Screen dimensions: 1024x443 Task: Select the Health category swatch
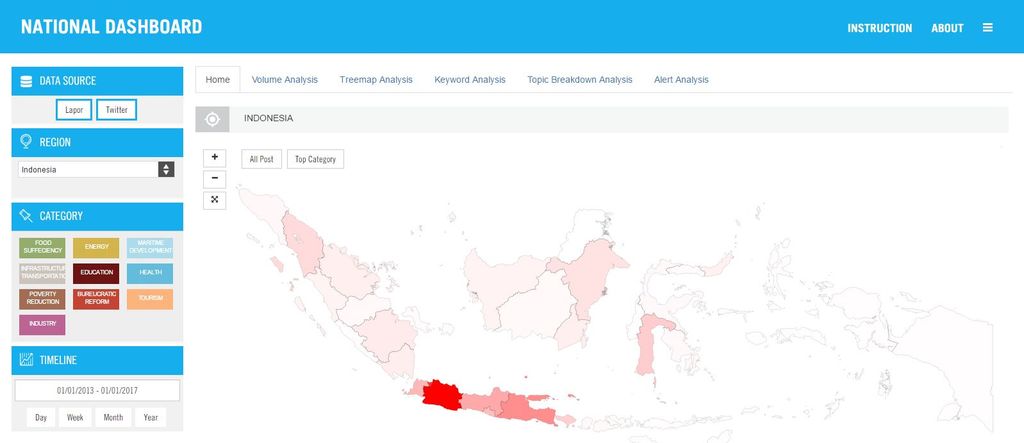150,273
